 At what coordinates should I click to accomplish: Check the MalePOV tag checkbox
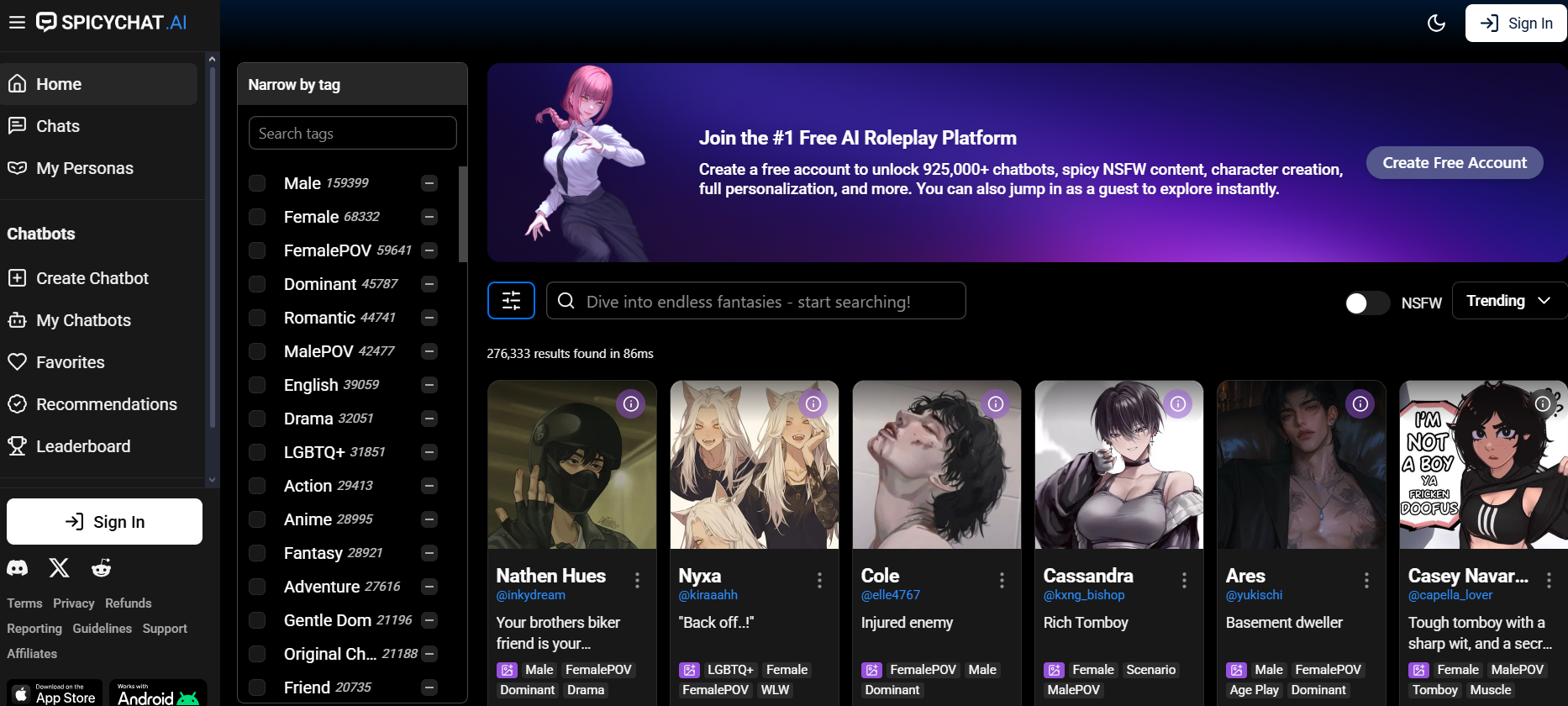click(257, 351)
